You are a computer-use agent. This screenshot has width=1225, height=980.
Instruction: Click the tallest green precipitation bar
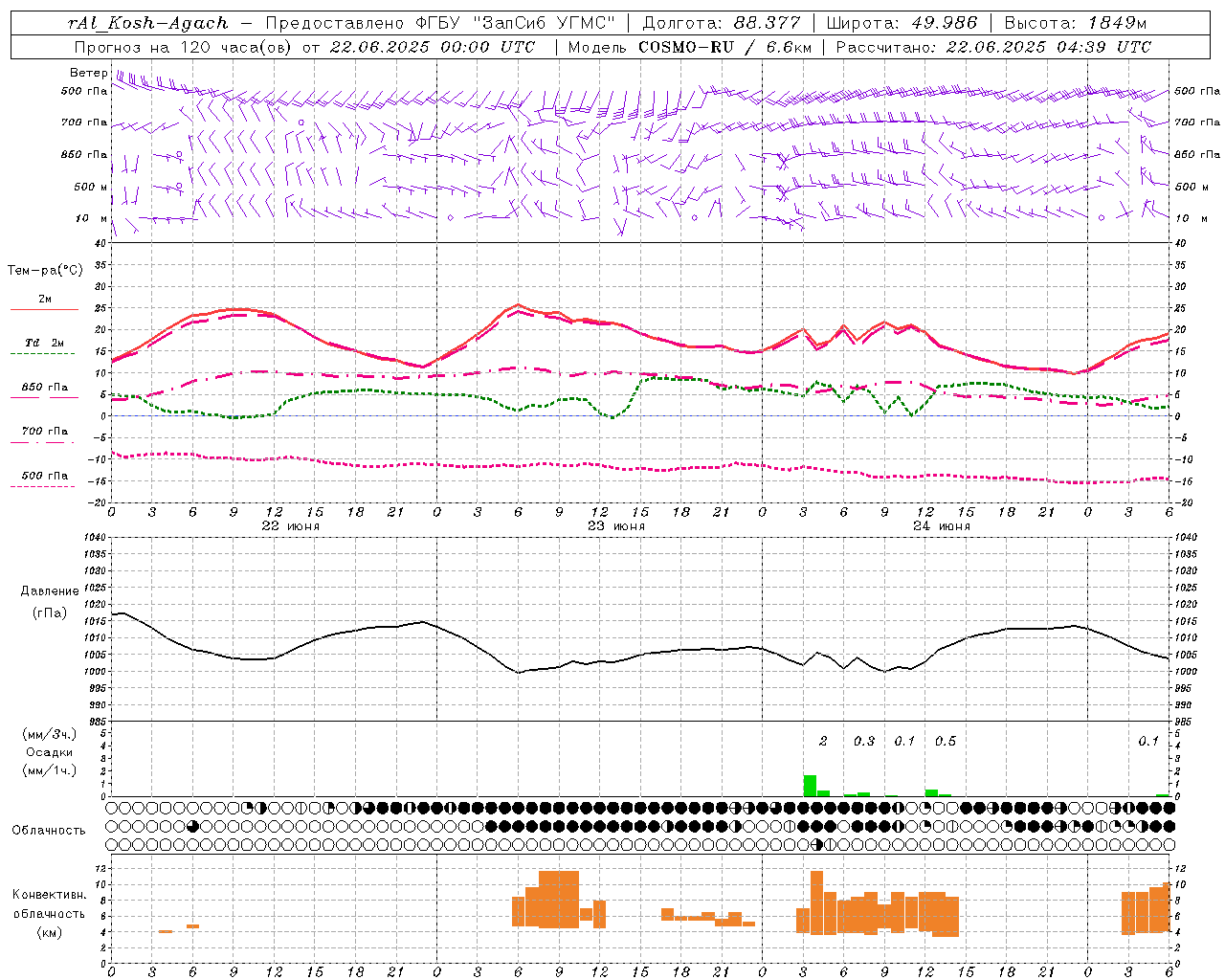810,786
